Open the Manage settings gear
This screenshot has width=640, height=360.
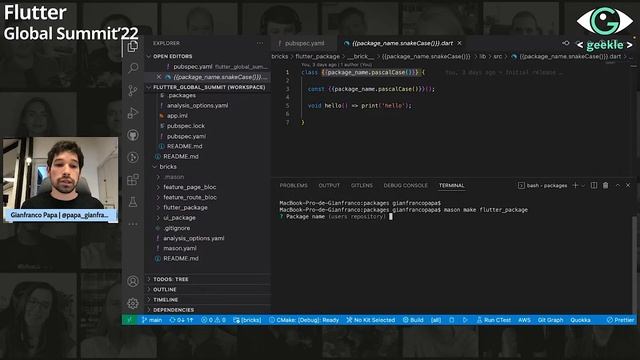tap(133, 303)
